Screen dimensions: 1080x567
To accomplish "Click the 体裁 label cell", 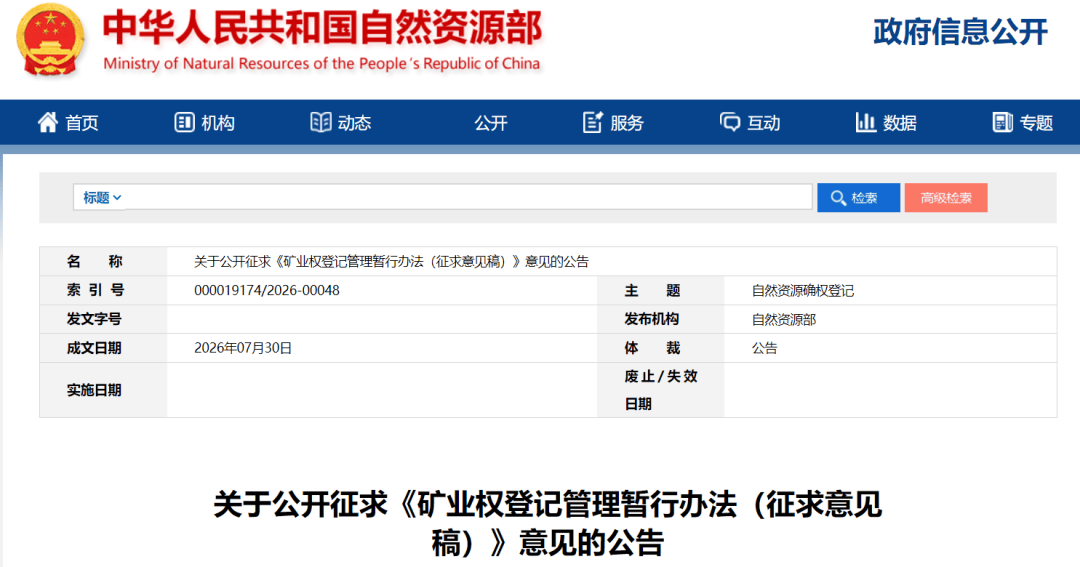I will [x=661, y=348].
